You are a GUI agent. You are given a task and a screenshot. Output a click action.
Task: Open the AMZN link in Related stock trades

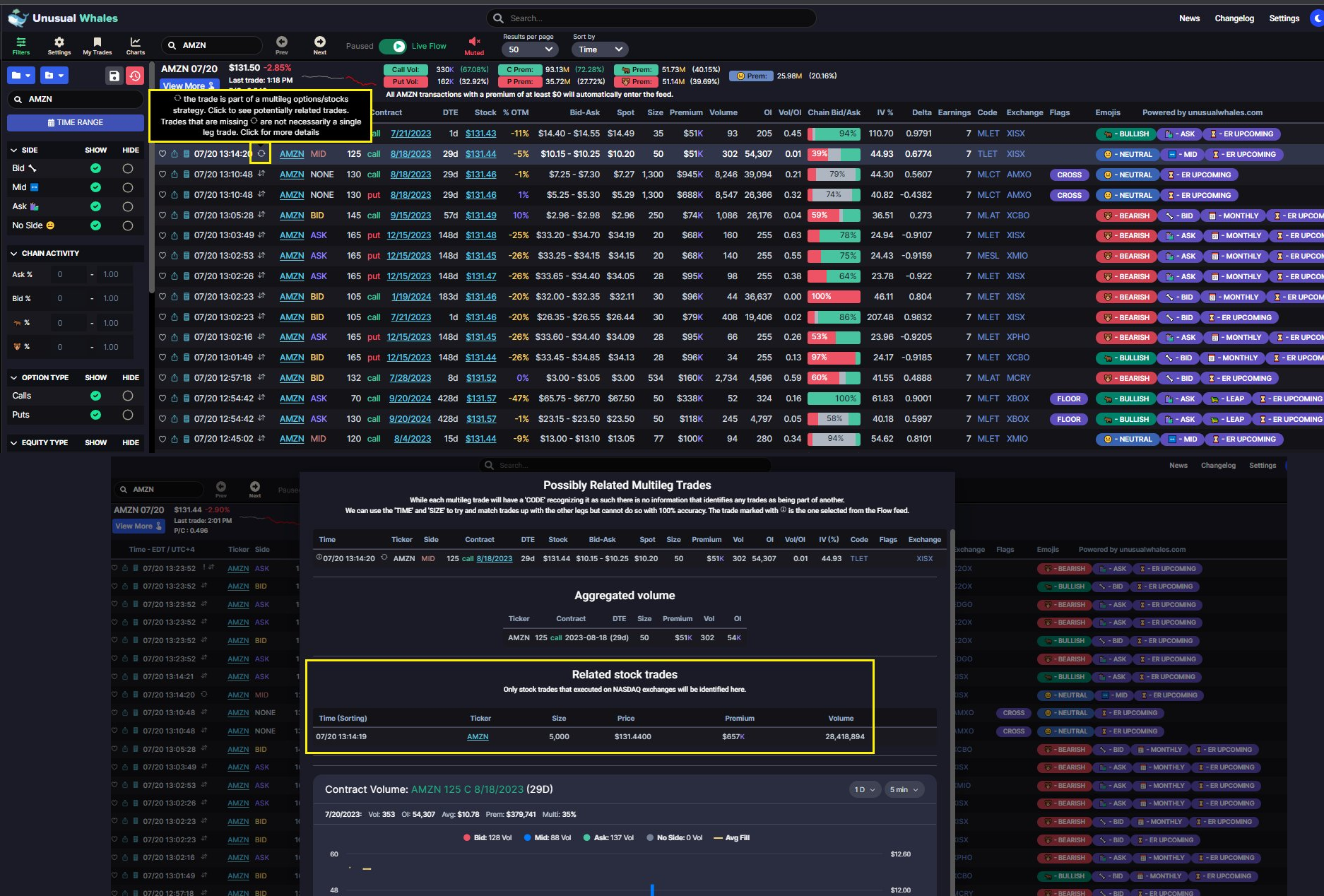click(x=478, y=737)
